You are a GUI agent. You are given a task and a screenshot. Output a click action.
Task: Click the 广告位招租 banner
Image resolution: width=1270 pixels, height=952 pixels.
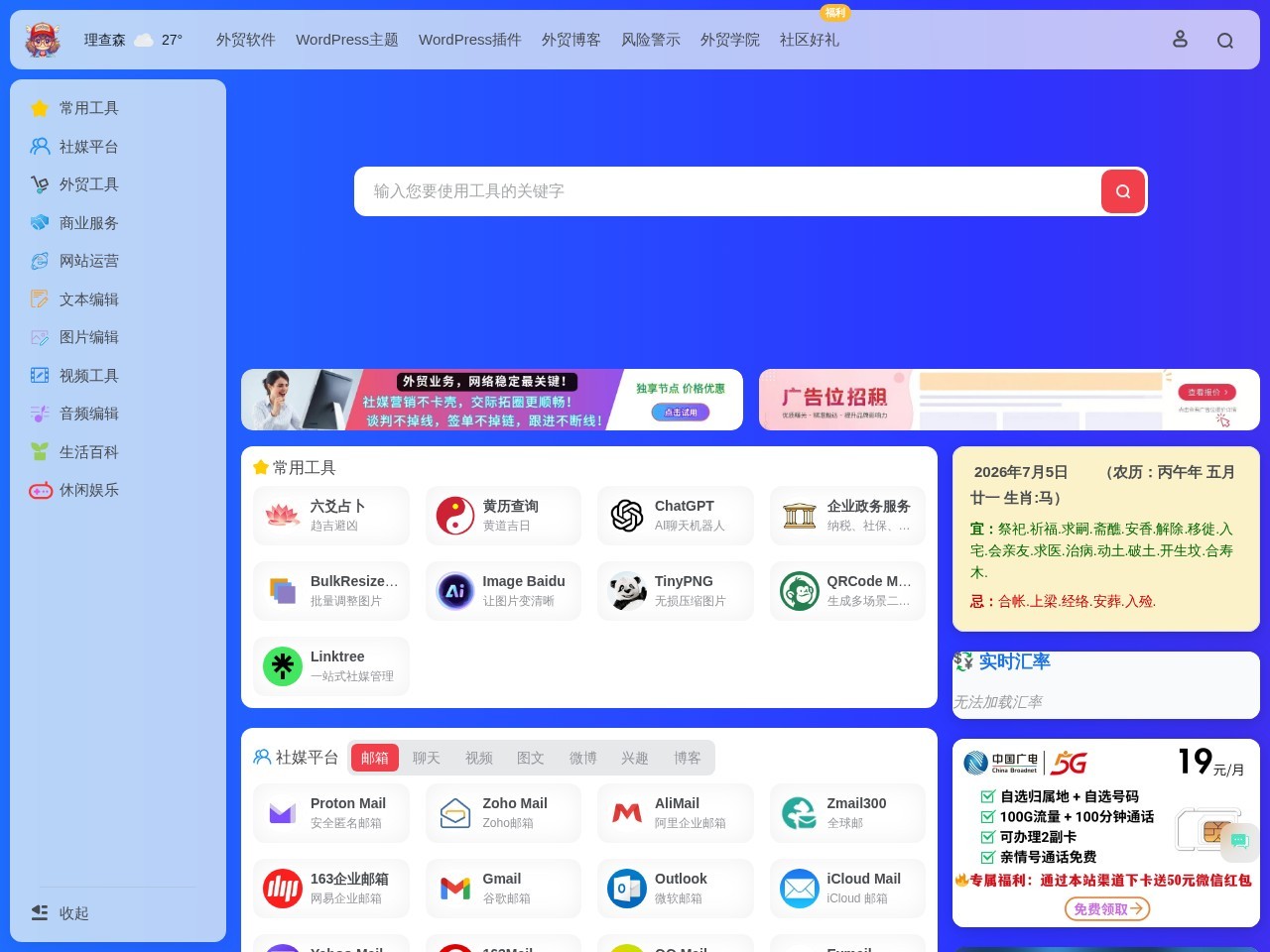pos(1009,400)
